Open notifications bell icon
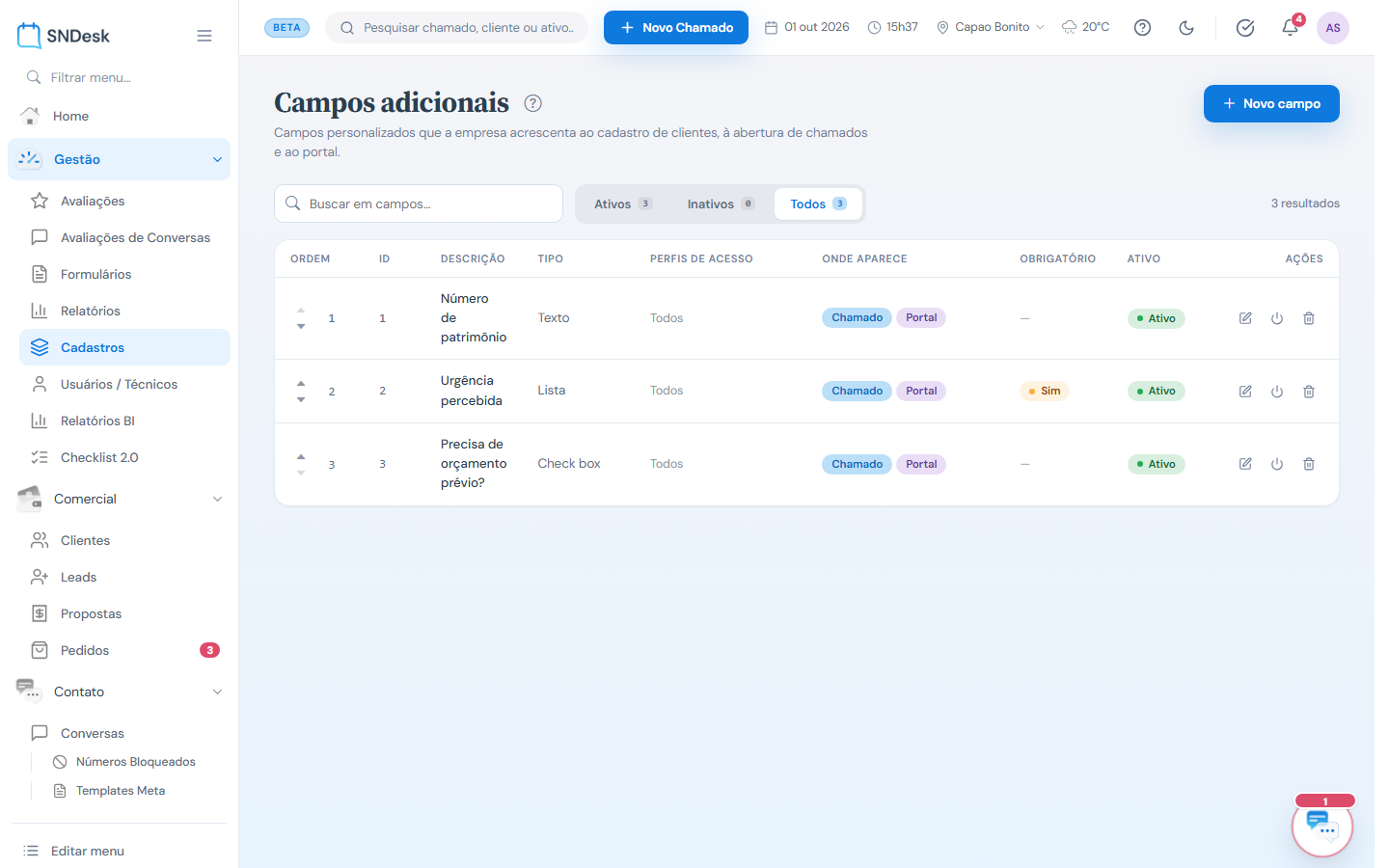Image resolution: width=1389 pixels, height=868 pixels. 1290,28
